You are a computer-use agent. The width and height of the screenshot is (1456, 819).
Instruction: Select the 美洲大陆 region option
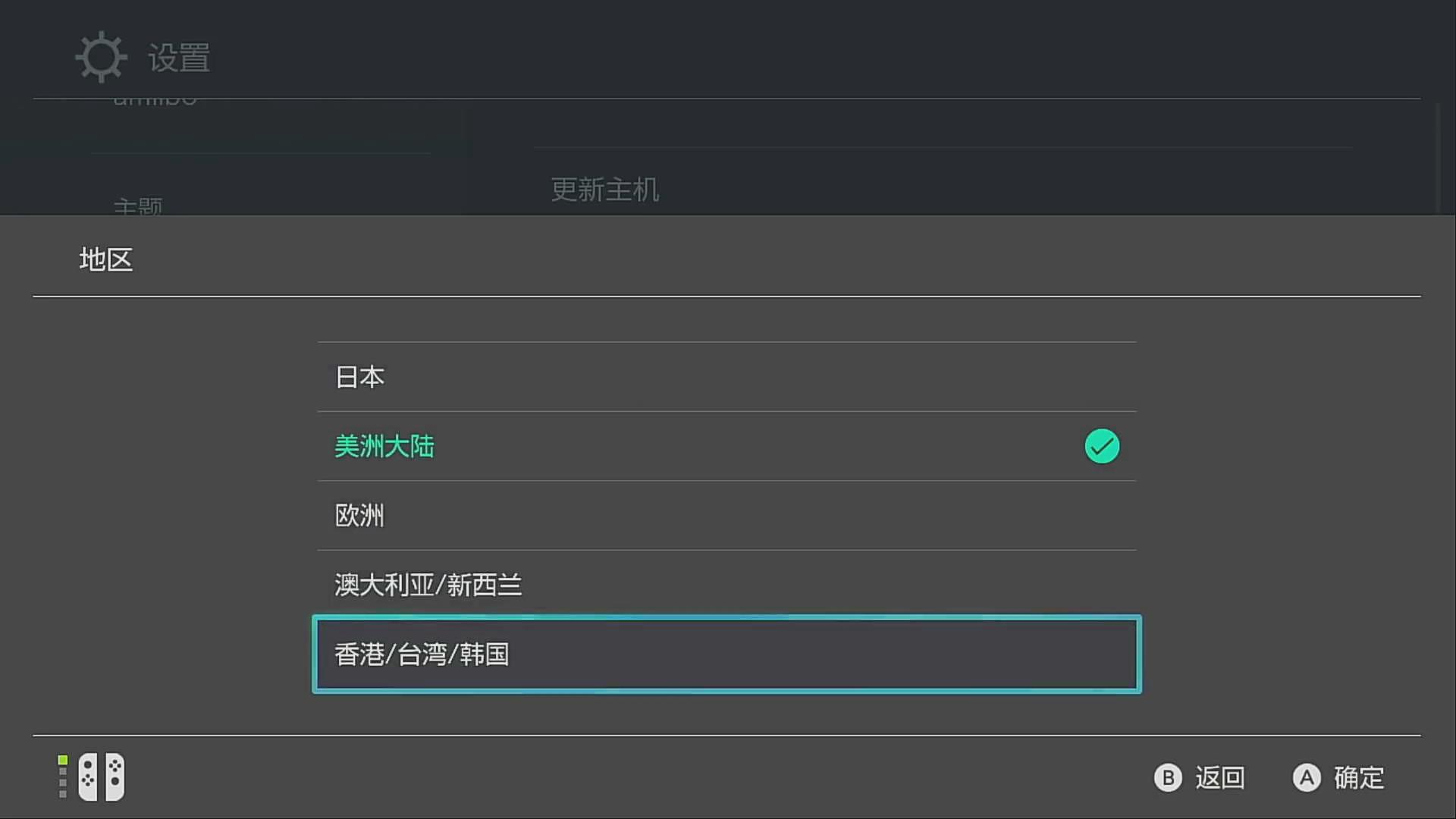tap(726, 446)
